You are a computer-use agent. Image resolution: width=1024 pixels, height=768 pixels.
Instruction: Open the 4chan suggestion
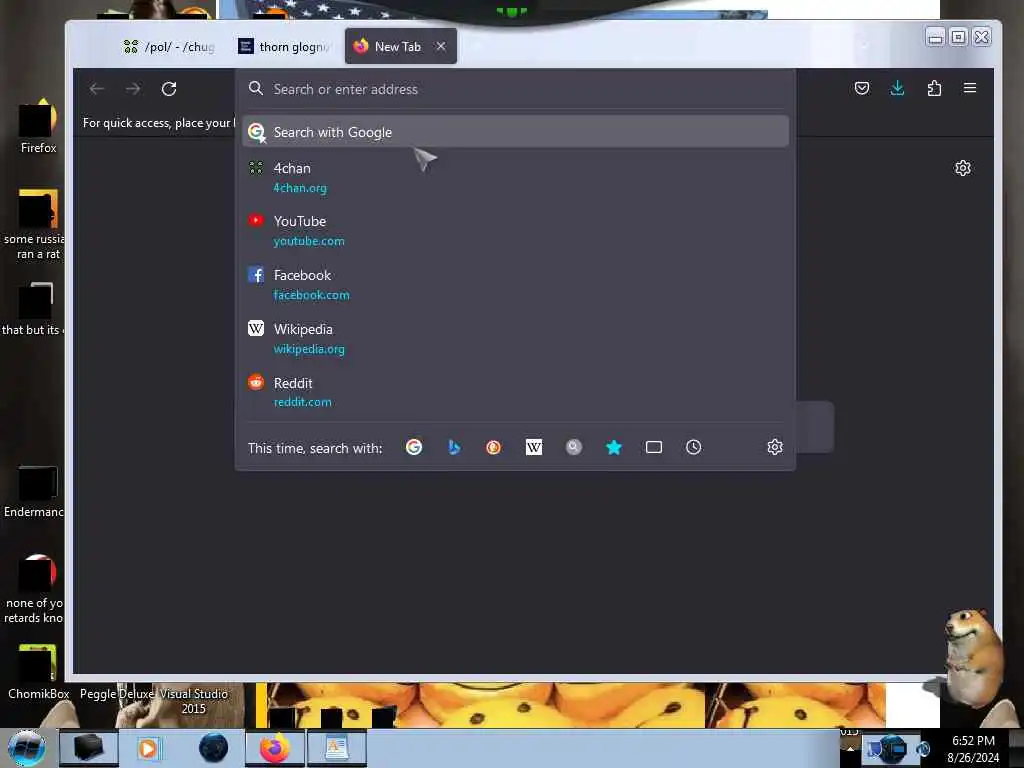515,178
